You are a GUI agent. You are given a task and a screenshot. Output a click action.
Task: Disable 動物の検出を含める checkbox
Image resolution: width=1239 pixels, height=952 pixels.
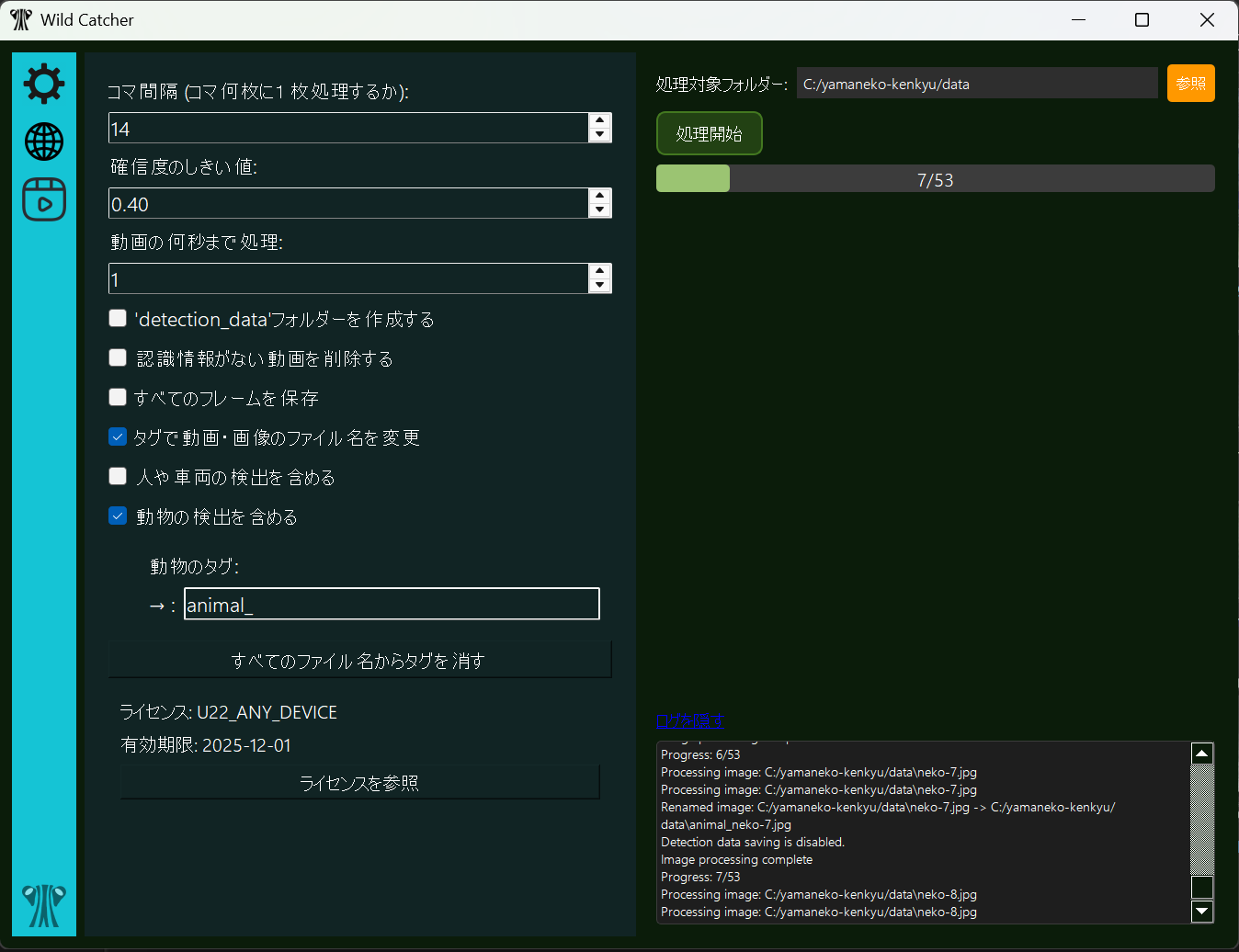[118, 516]
